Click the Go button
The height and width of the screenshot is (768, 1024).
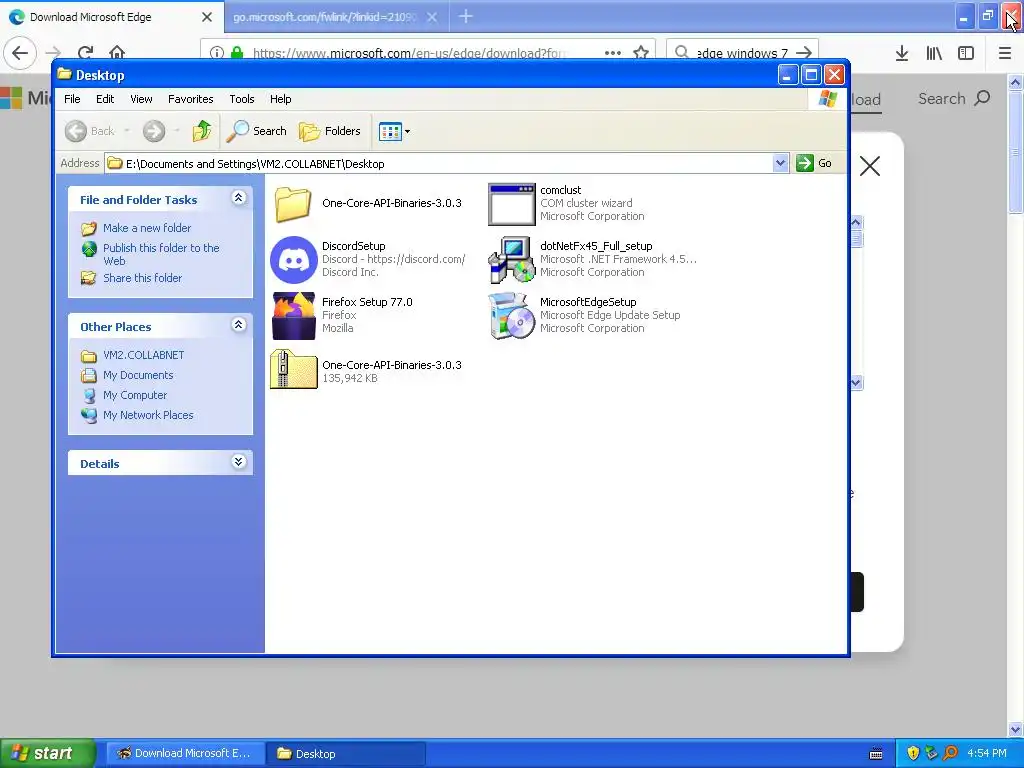tap(814, 163)
